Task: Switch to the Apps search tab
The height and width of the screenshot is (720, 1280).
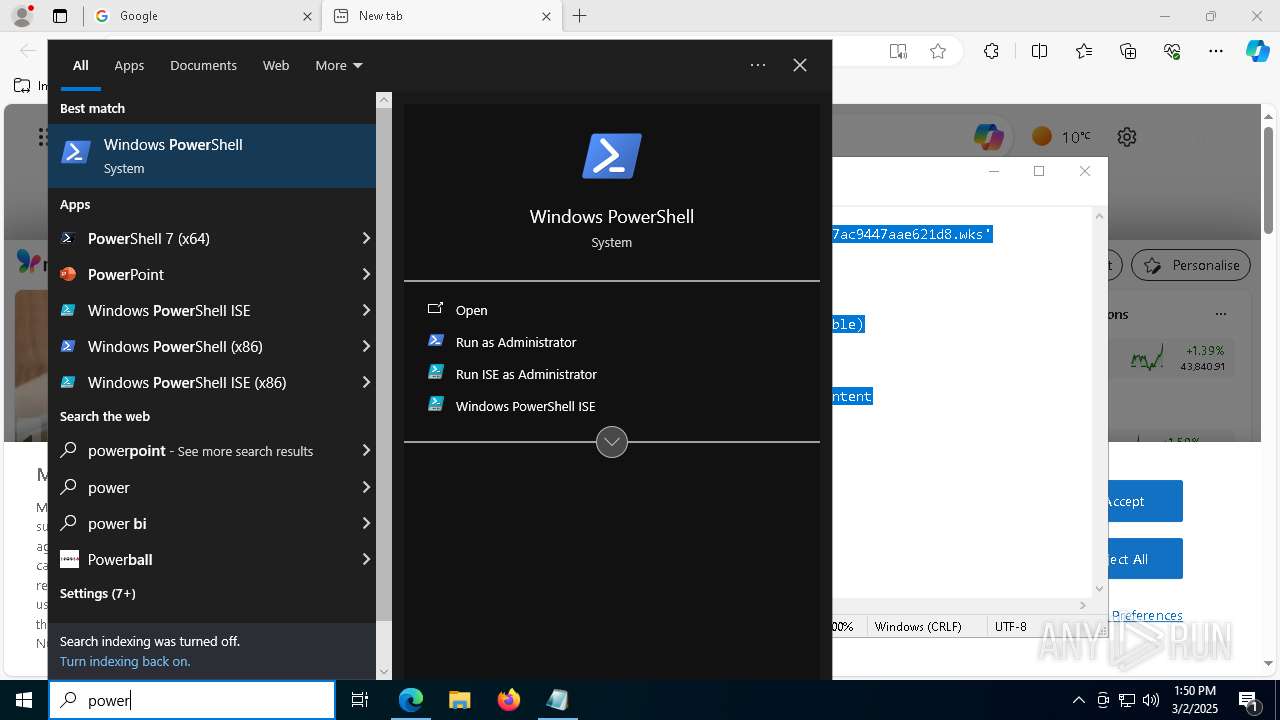Action: pyautogui.click(x=129, y=65)
